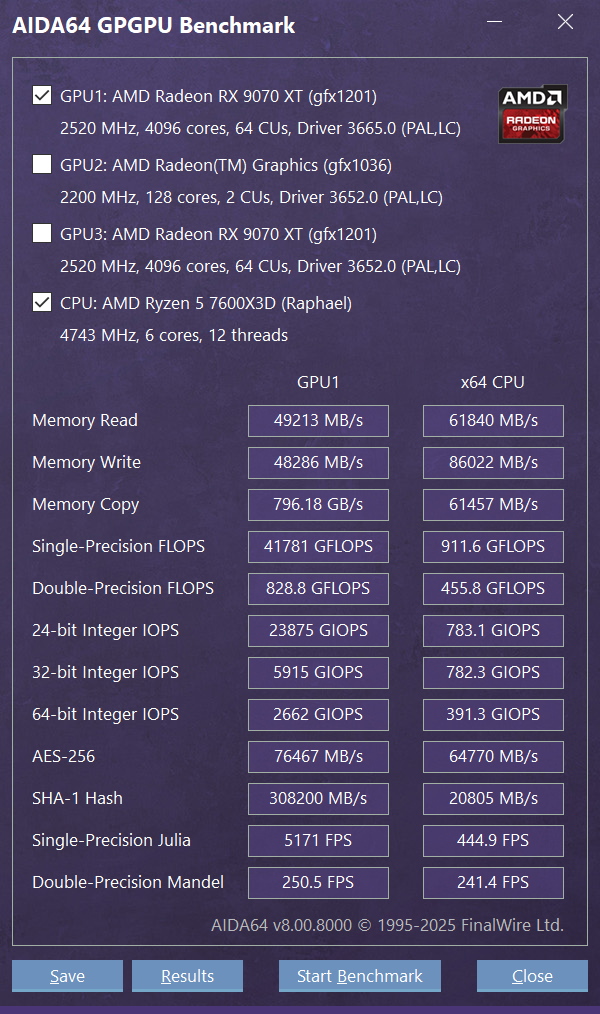Open the Results button
Screen dimensions: 600x1014
[187, 976]
